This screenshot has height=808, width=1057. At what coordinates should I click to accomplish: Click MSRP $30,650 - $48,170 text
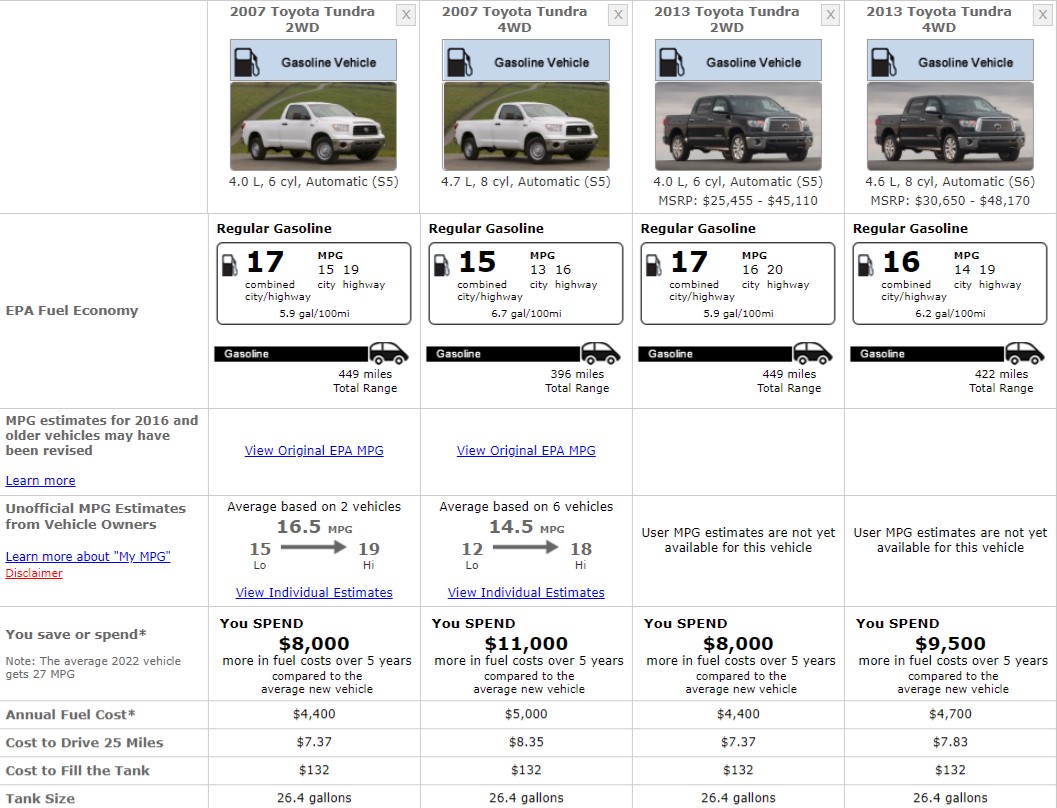click(950, 200)
